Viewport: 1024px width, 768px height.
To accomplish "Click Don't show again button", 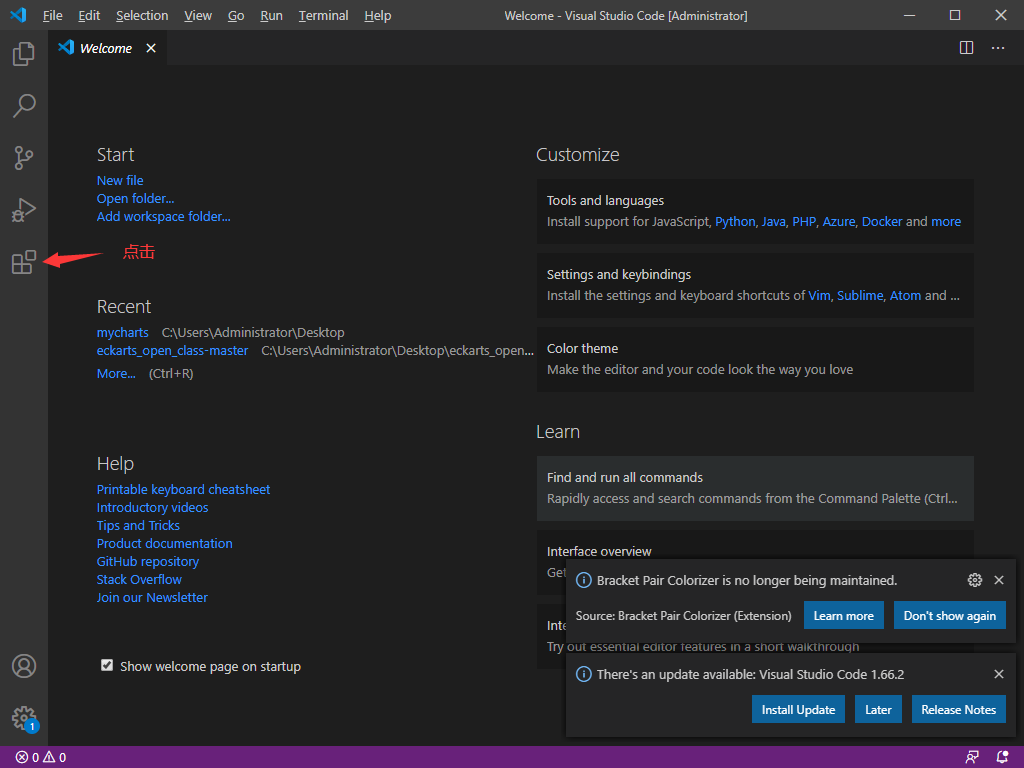I will tap(950, 615).
